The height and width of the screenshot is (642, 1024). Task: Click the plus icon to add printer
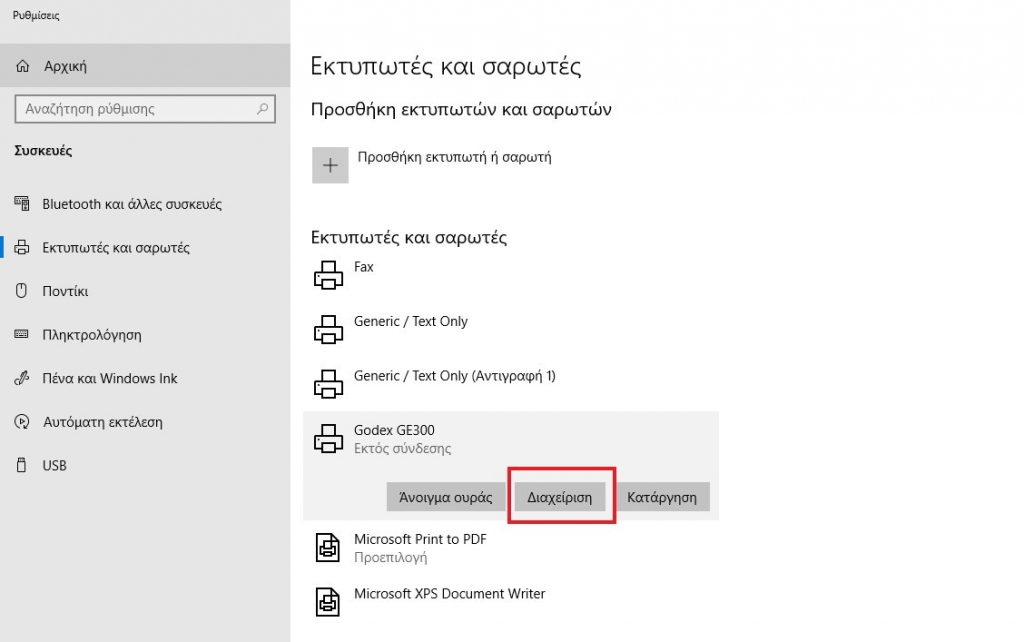[330, 166]
